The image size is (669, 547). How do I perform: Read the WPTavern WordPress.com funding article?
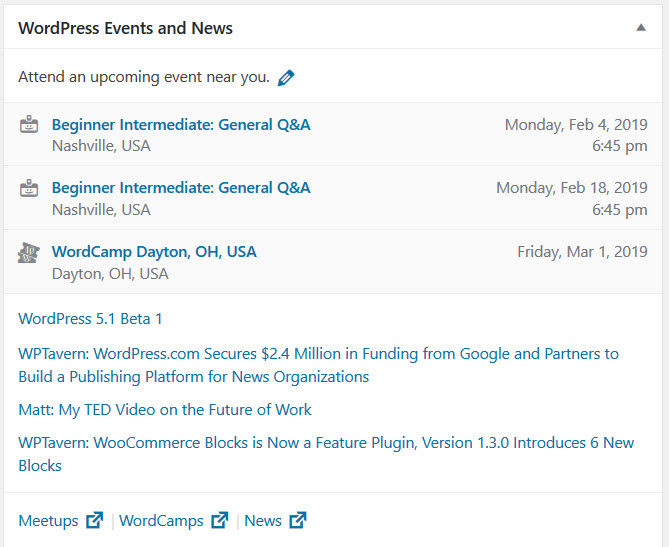point(318,354)
